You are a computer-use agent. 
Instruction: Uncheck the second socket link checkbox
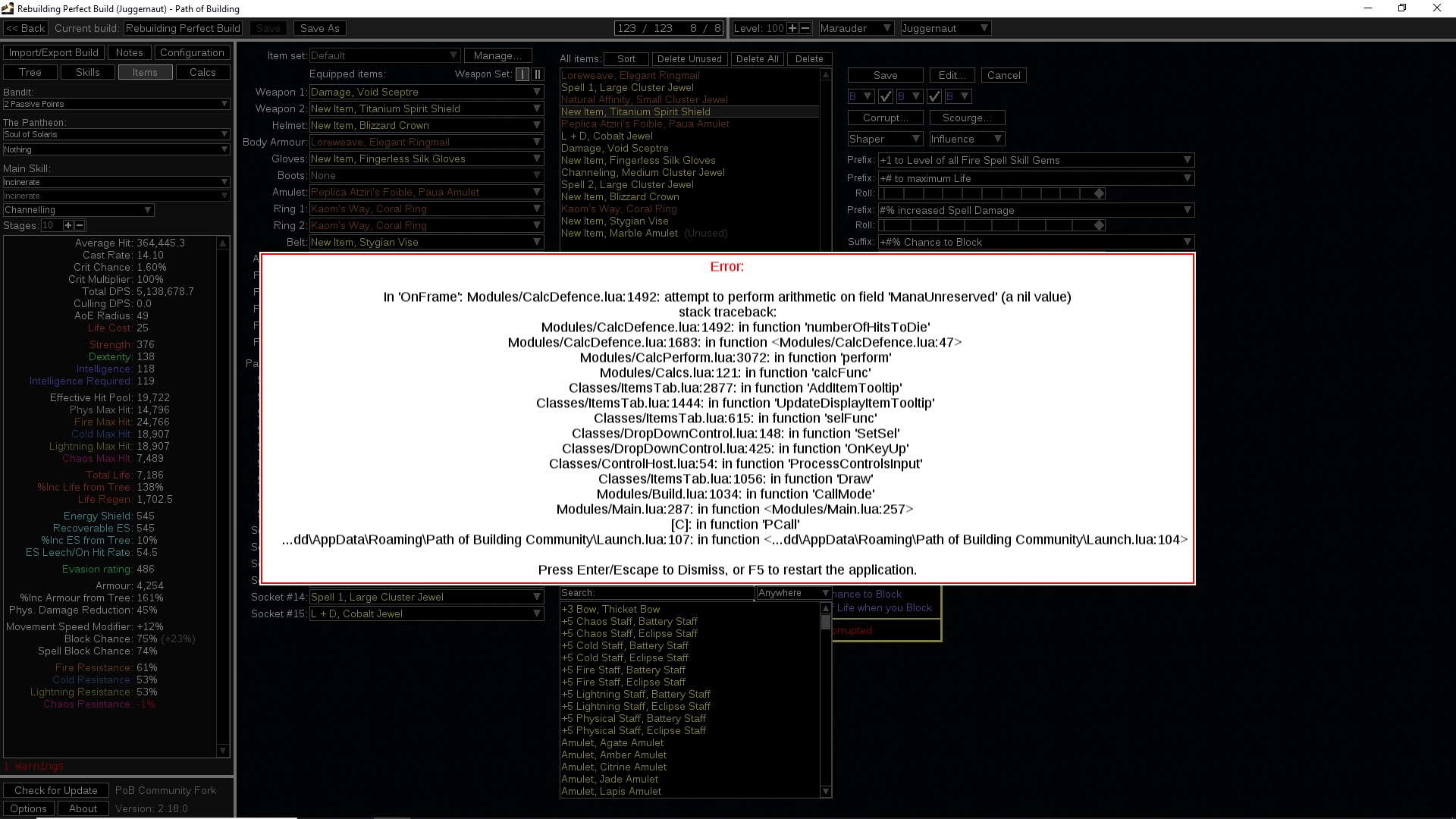[934, 96]
